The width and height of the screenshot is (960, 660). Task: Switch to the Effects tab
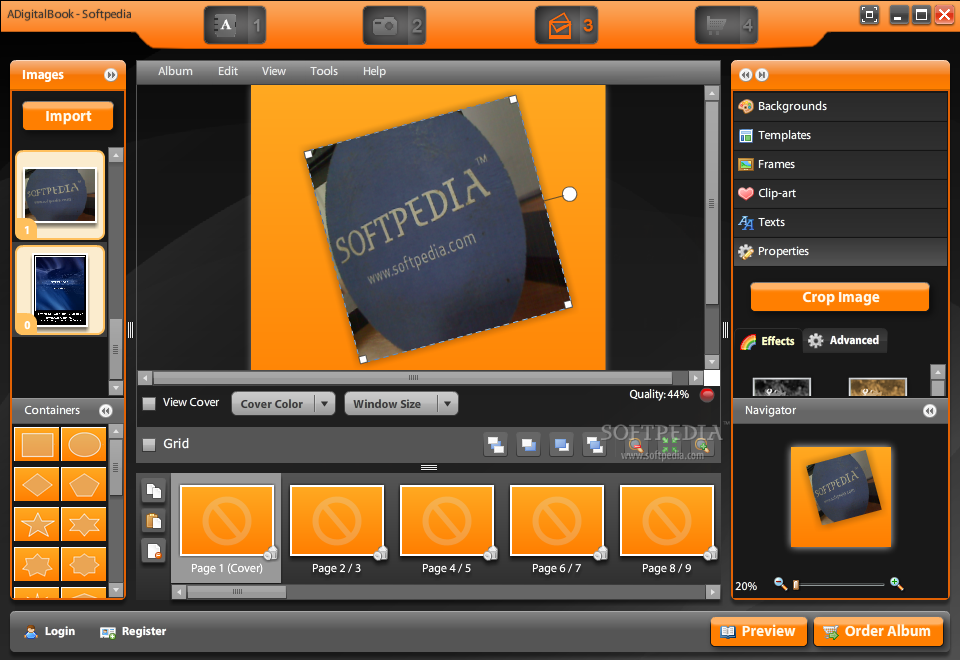(768, 341)
